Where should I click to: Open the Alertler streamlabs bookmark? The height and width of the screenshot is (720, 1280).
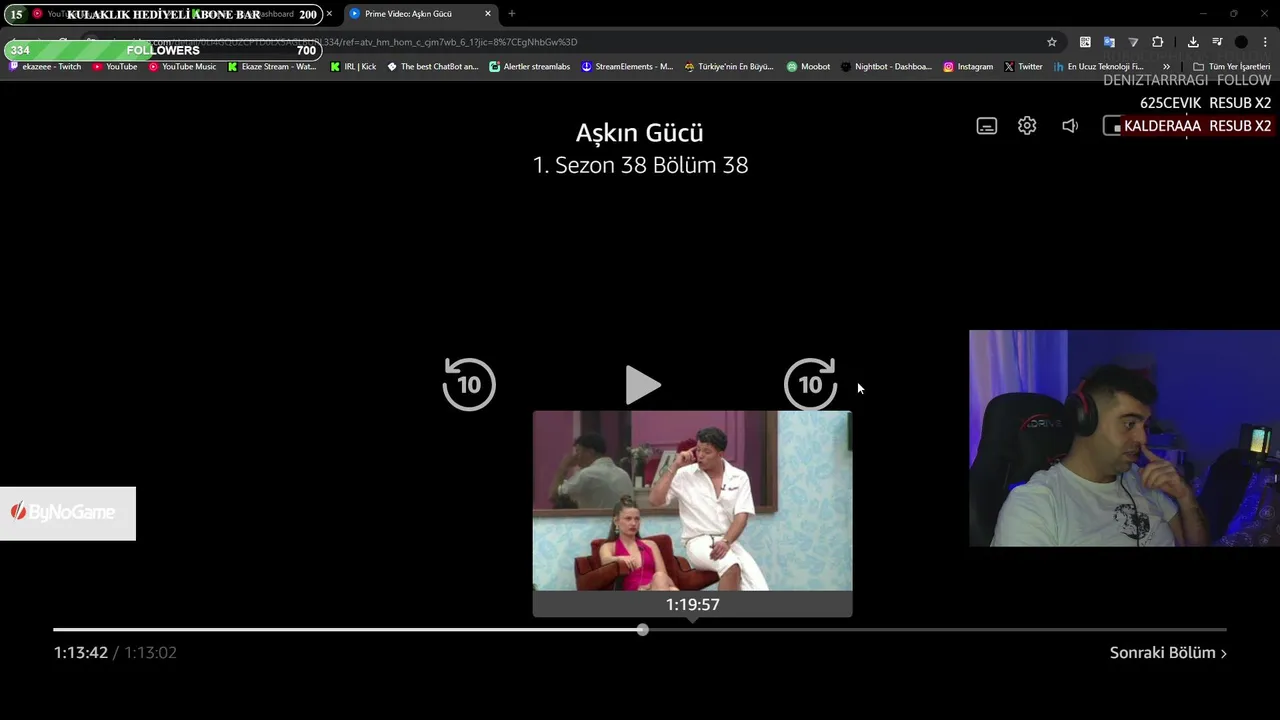[530, 67]
